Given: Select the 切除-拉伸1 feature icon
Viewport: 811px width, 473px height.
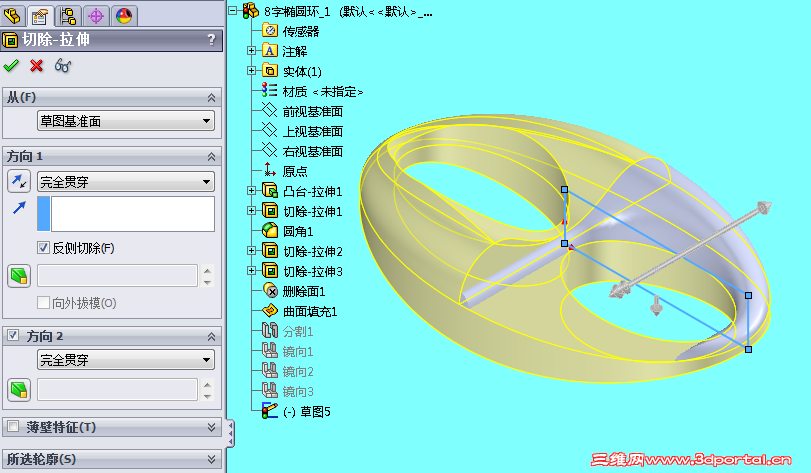Looking at the screenshot, I should click(x=269, y=210).
